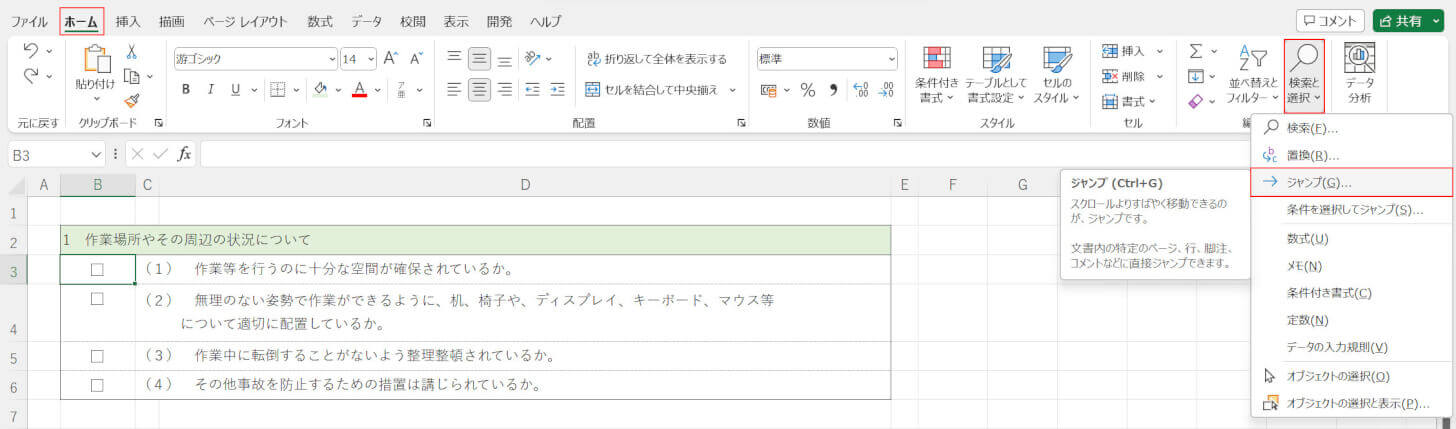Click the Bold formatting icon
This screenshot has width=1456, height=429.
click(x=186, y=89)
